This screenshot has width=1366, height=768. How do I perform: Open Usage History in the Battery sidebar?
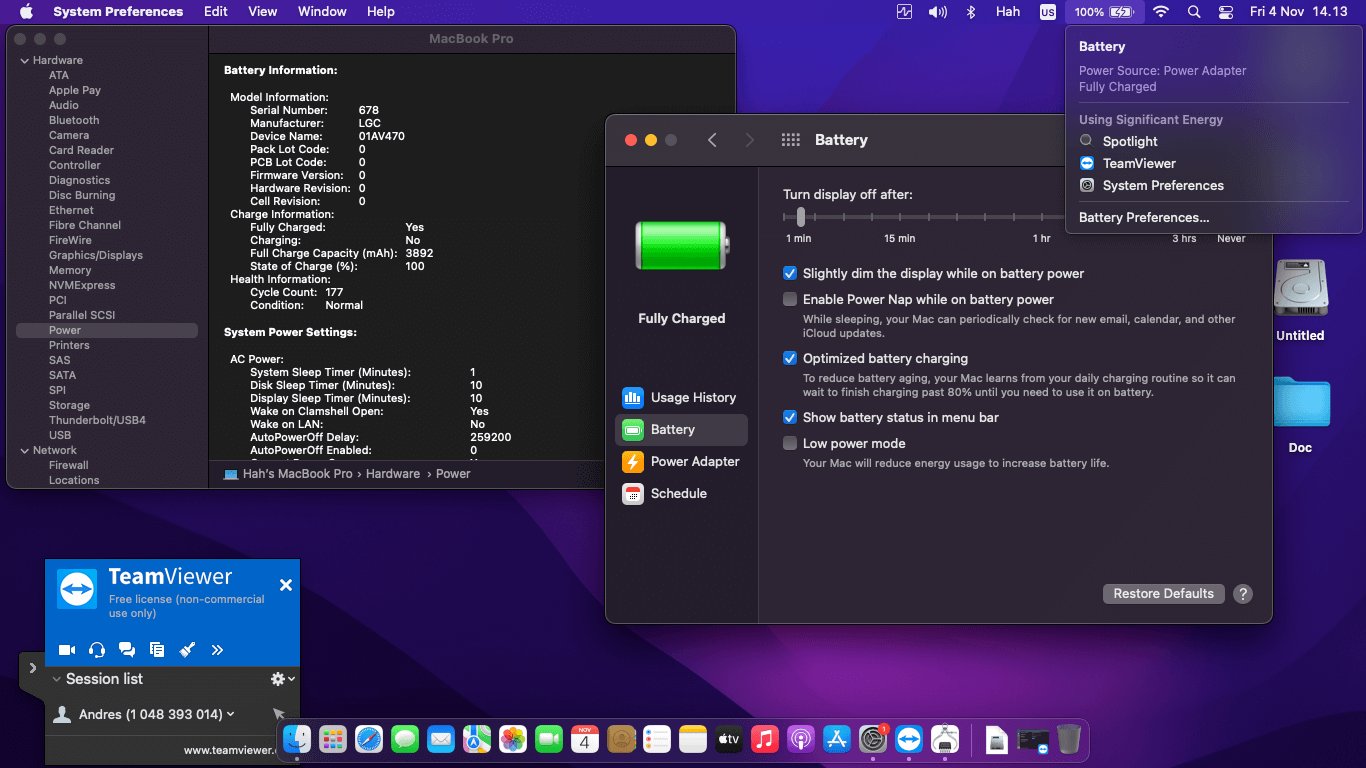681,398
